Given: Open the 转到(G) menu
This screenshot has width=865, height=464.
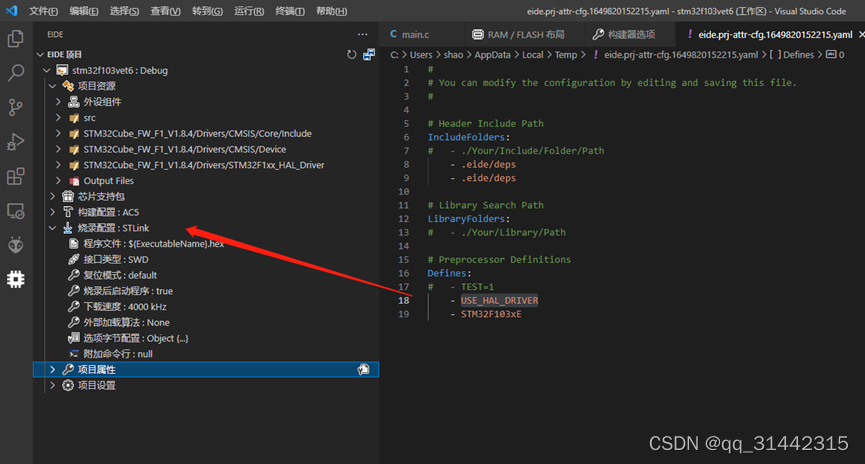Looking at the screenshot, I should click(207, 11).
